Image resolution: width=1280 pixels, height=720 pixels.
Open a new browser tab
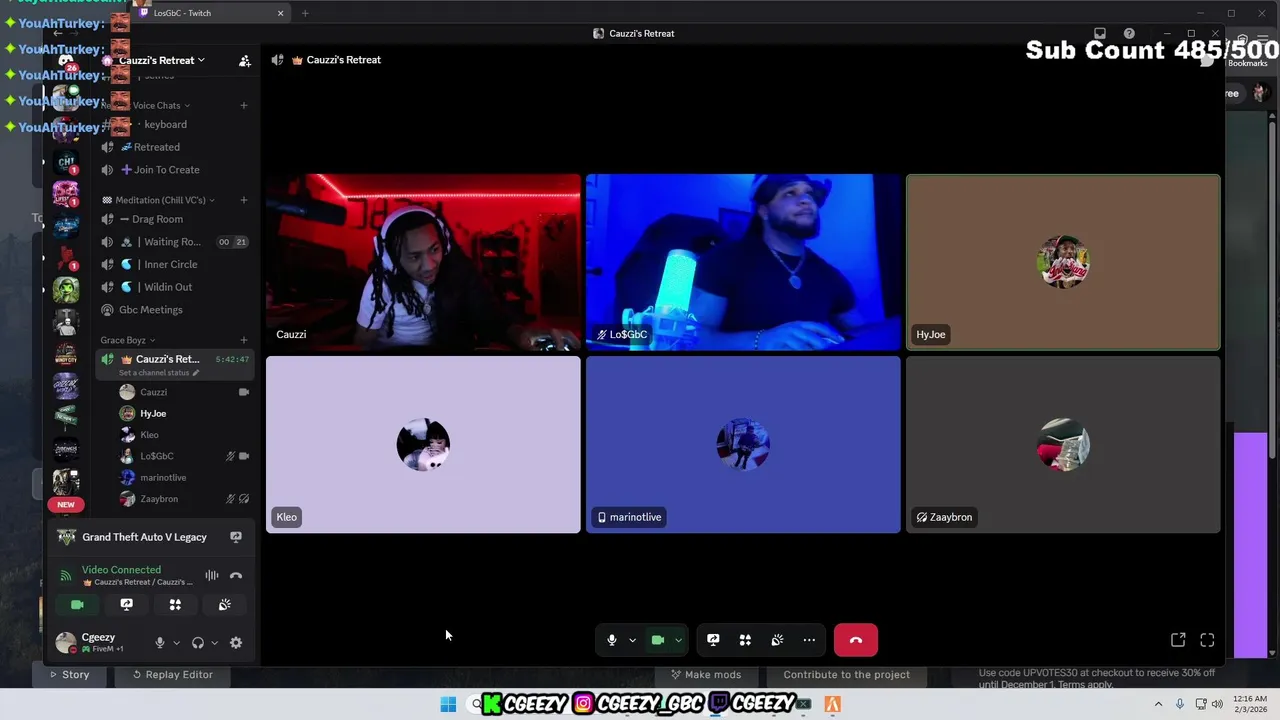pyautogui.click(x=305, y=13)
